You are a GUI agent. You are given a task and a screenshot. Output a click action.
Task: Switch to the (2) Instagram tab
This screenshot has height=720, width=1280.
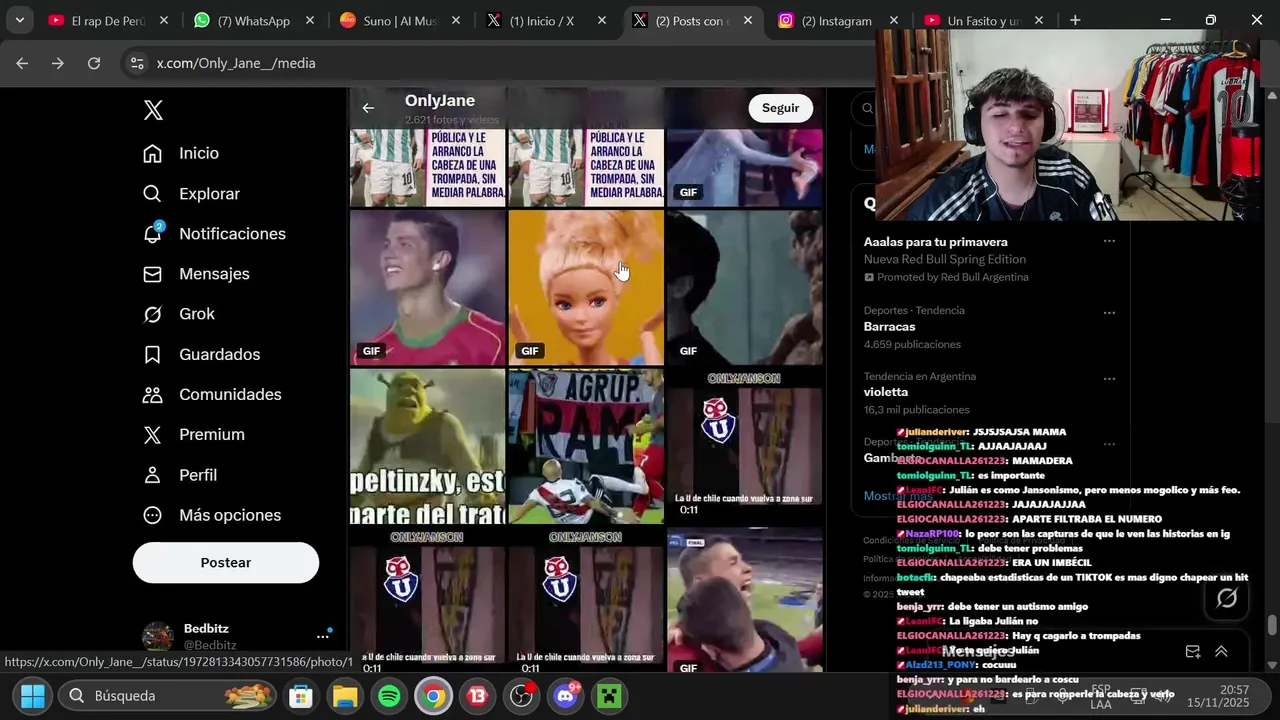click(838, 20)
